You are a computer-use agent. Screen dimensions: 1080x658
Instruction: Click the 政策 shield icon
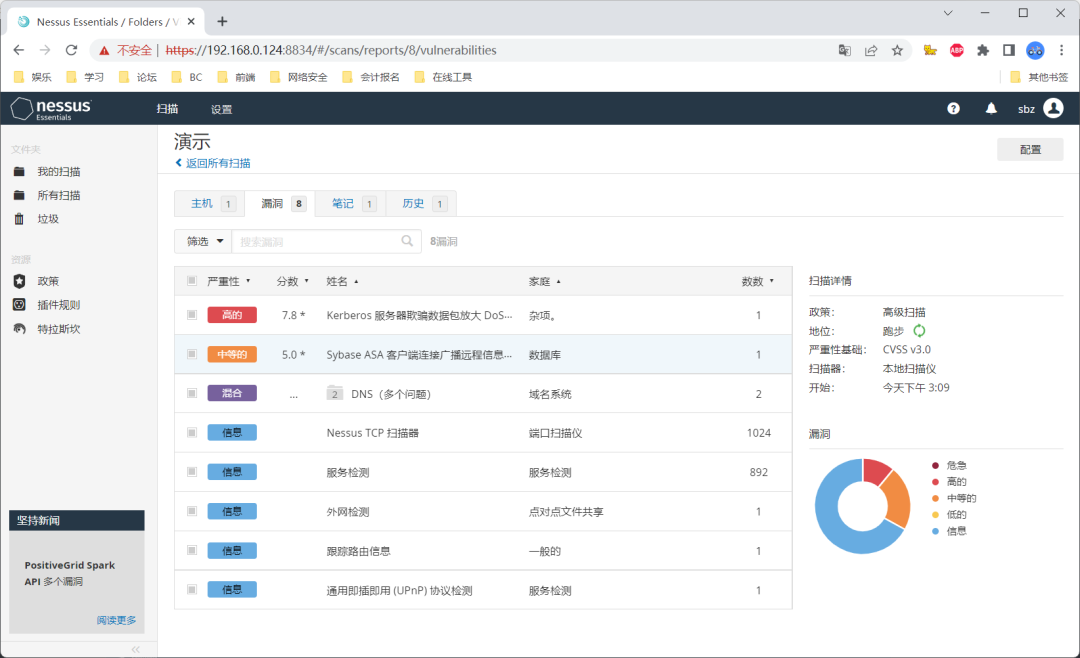(x=19, y=281)
